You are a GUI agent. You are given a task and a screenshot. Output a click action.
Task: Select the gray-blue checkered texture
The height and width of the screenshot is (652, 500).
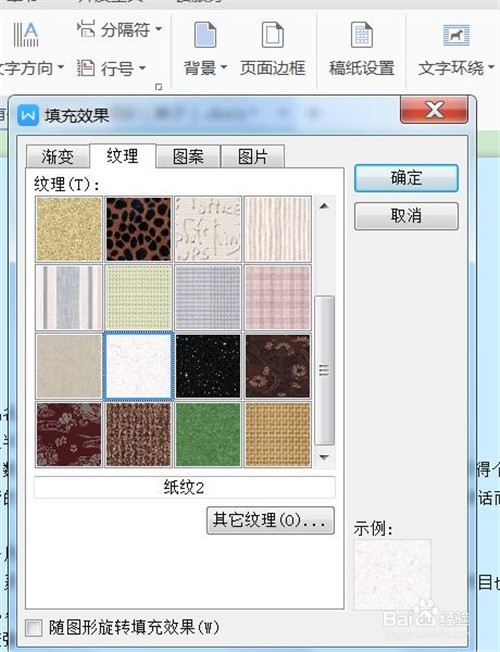(208, 298)
